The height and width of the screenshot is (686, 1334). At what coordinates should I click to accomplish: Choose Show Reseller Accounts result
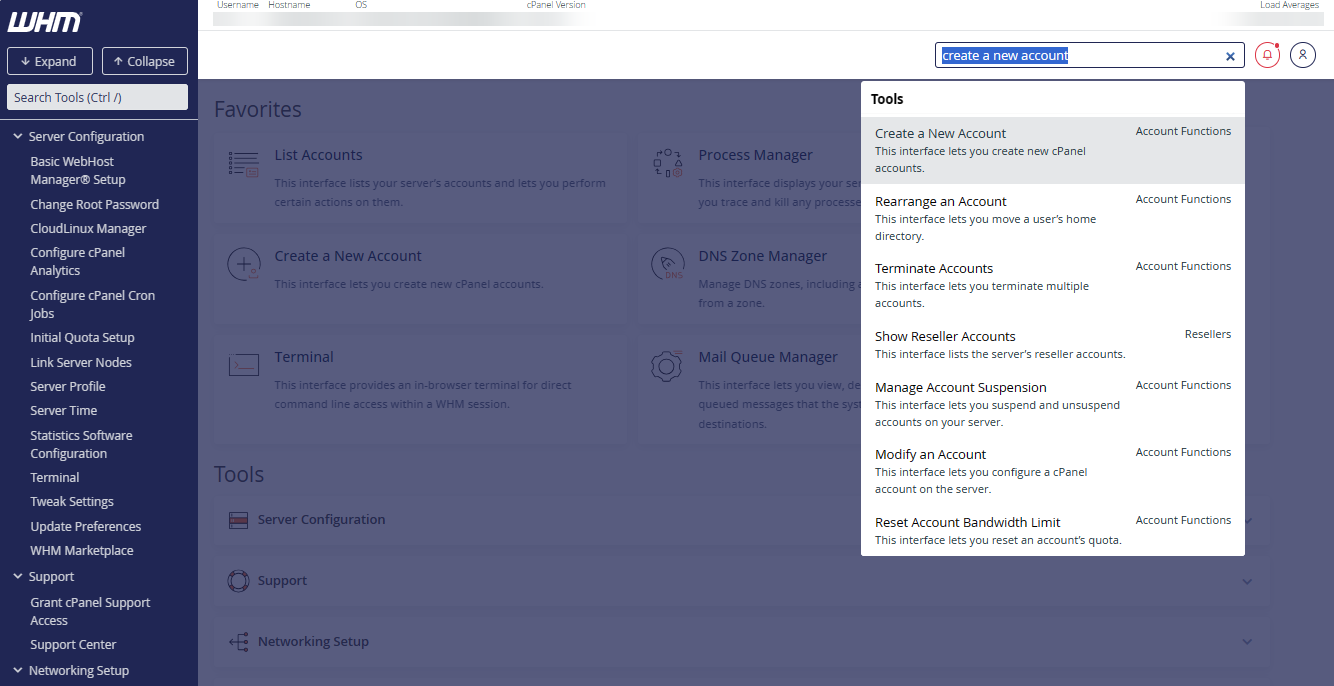[x=1053, y=345]
